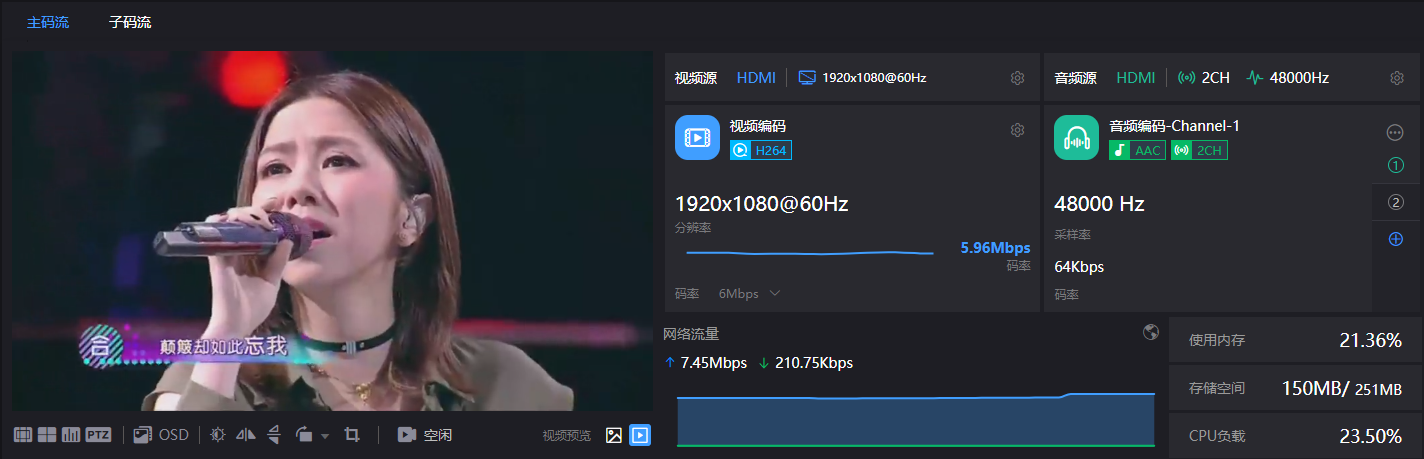Viewport: 1424px width, 459px height.
Task: Expand the rotate options dropdown arrow
Action: click(325, 436)
